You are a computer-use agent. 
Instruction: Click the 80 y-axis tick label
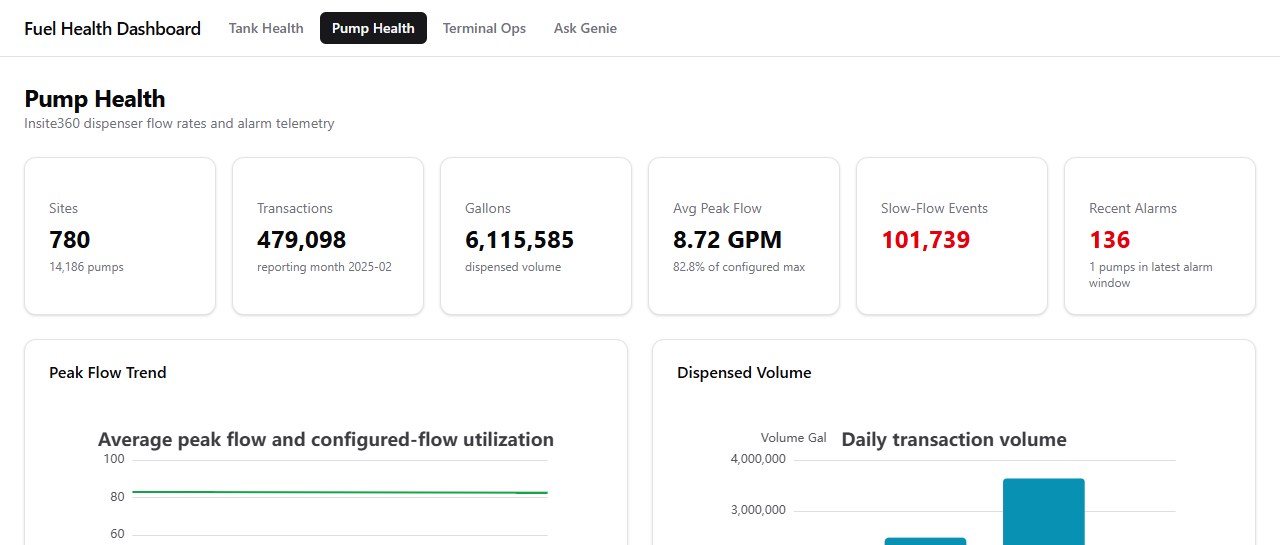[117, 497]
